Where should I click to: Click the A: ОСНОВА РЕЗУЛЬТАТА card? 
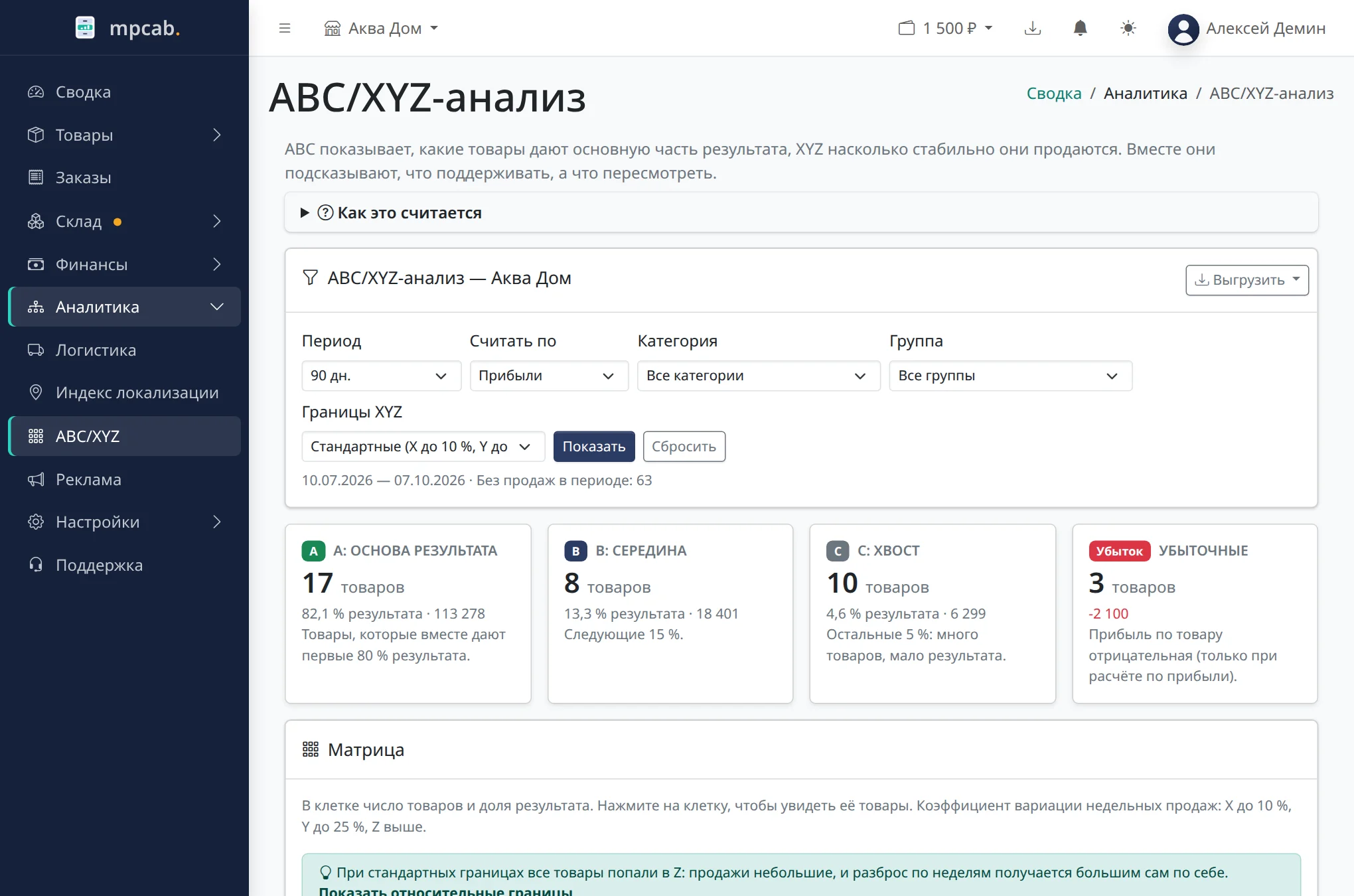point(408,614)
